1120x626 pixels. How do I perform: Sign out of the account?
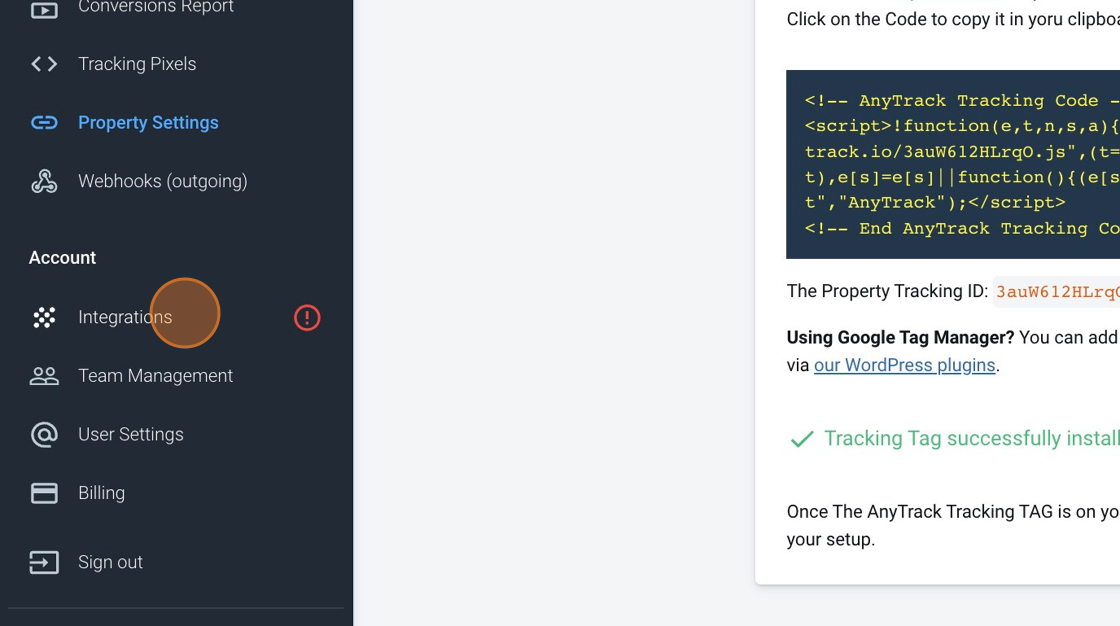[111, 562]
